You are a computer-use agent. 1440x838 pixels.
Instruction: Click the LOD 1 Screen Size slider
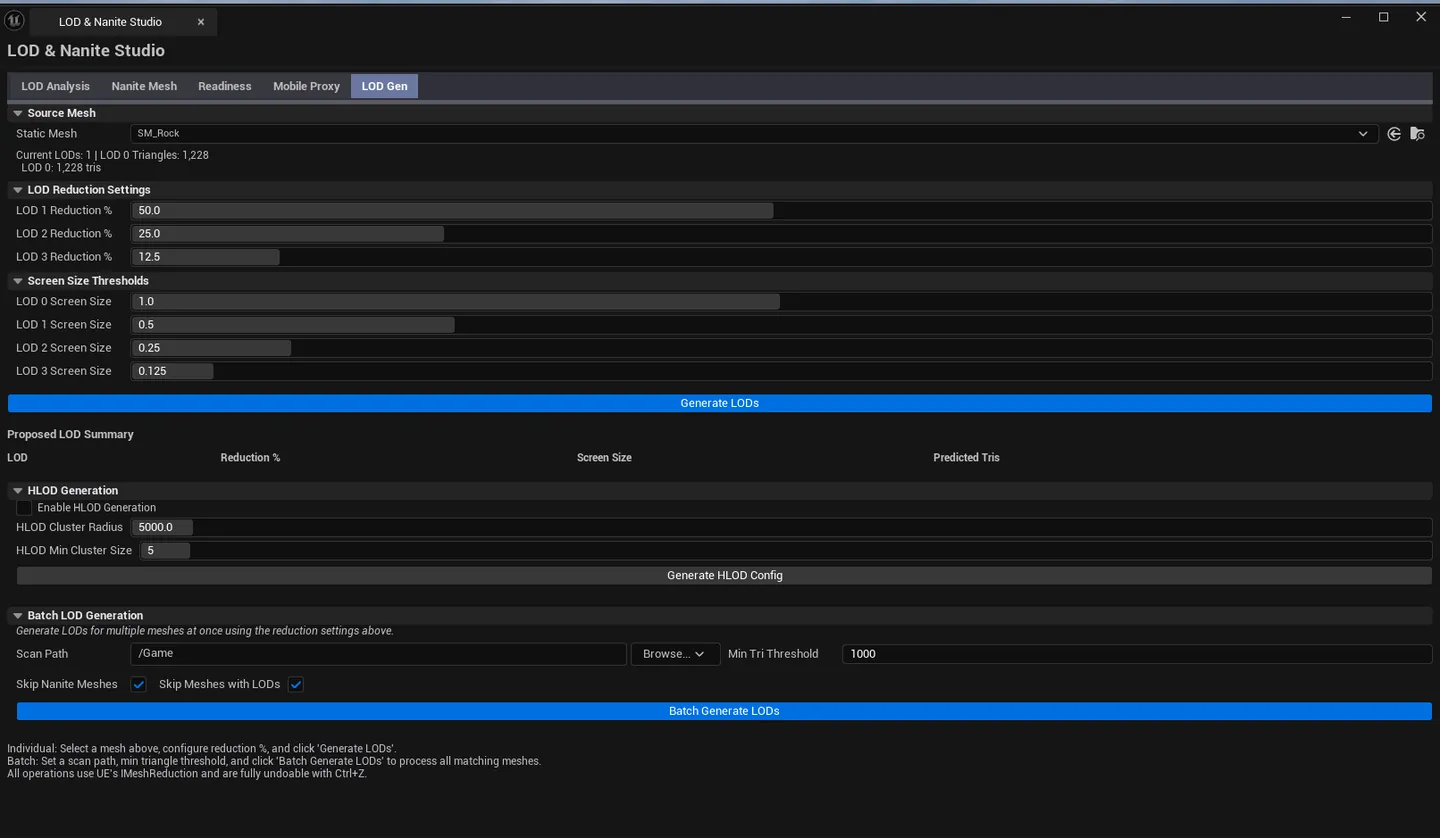point(782,325)
